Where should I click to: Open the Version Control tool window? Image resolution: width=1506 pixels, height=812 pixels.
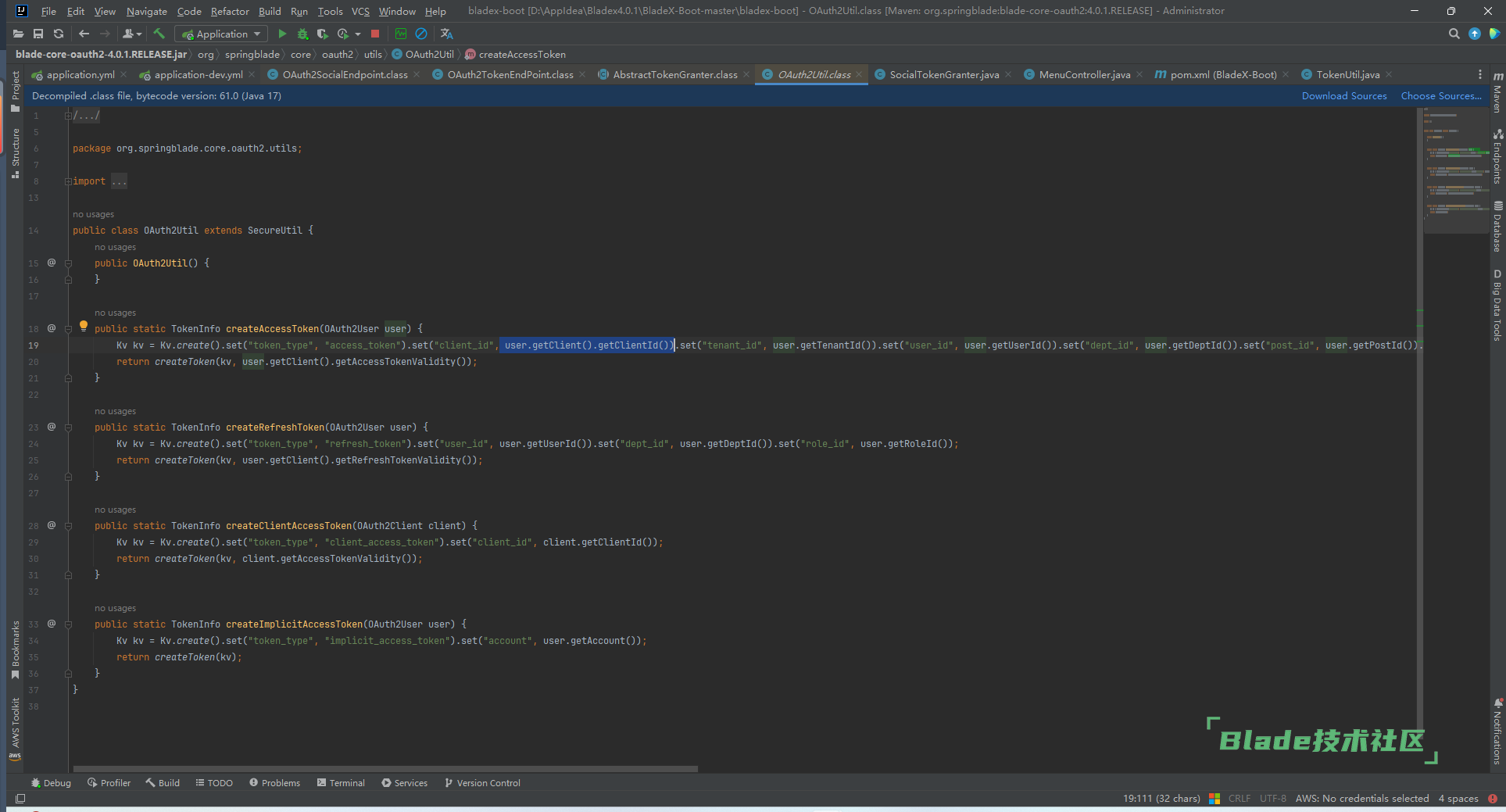point(482,783)
